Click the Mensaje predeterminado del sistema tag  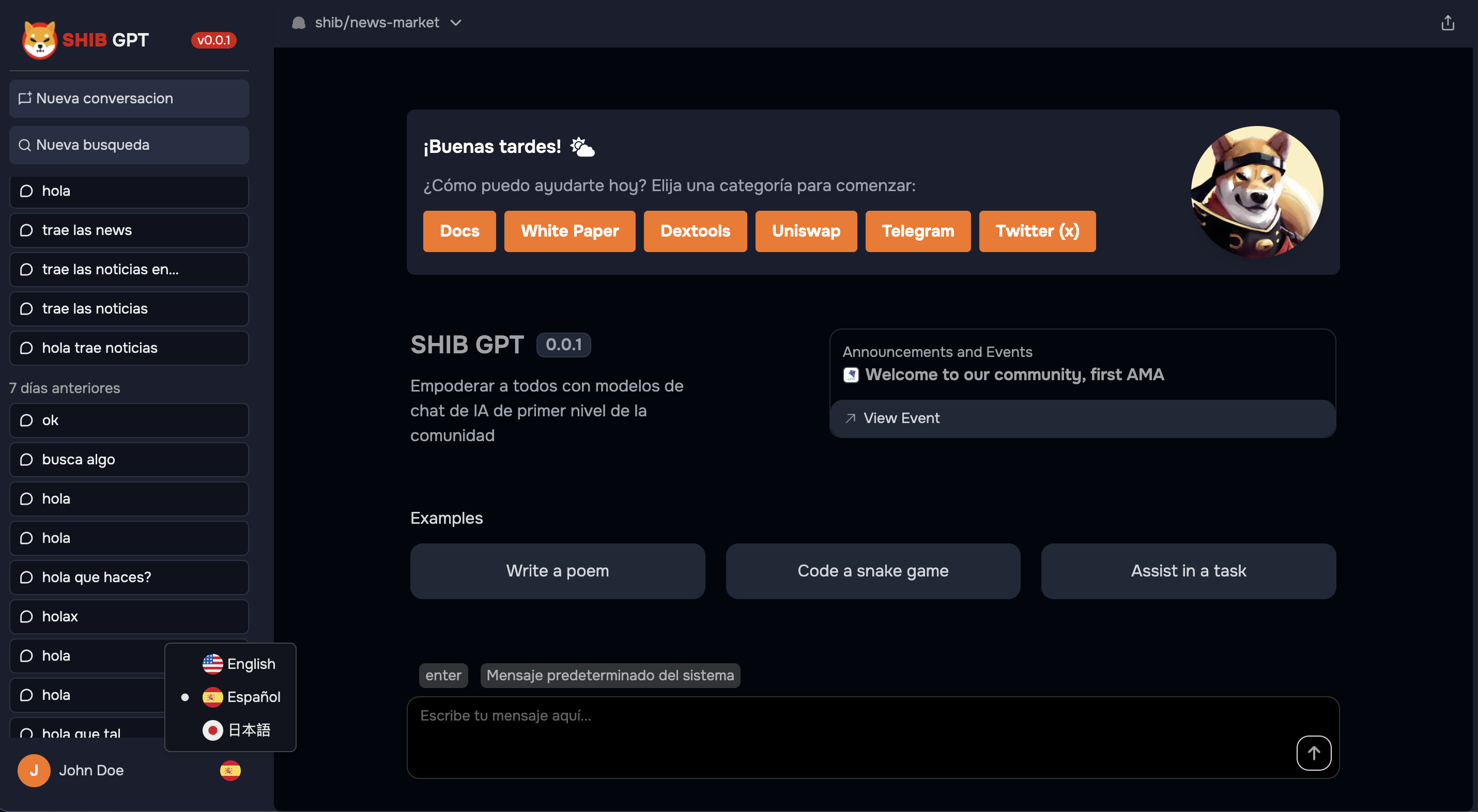(x=610, y=675)
